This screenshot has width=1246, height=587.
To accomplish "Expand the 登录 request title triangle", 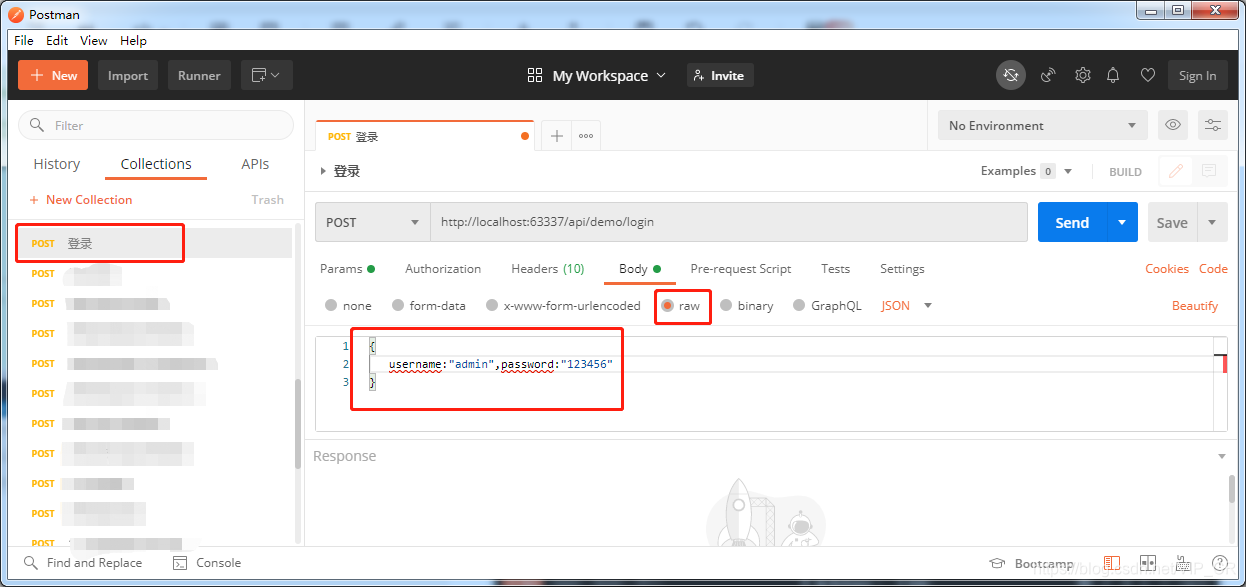I will tap(323, 171).
